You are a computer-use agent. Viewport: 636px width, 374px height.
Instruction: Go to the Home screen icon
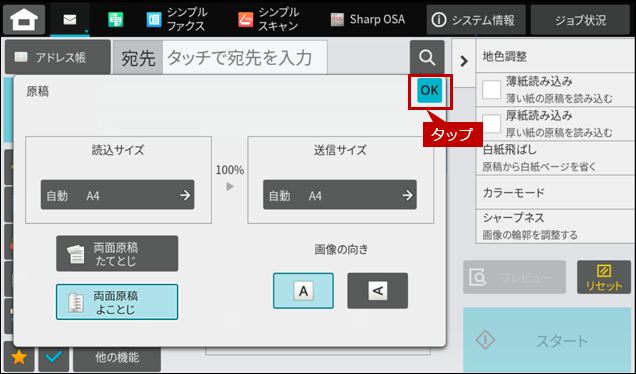(x=24, y=20)
